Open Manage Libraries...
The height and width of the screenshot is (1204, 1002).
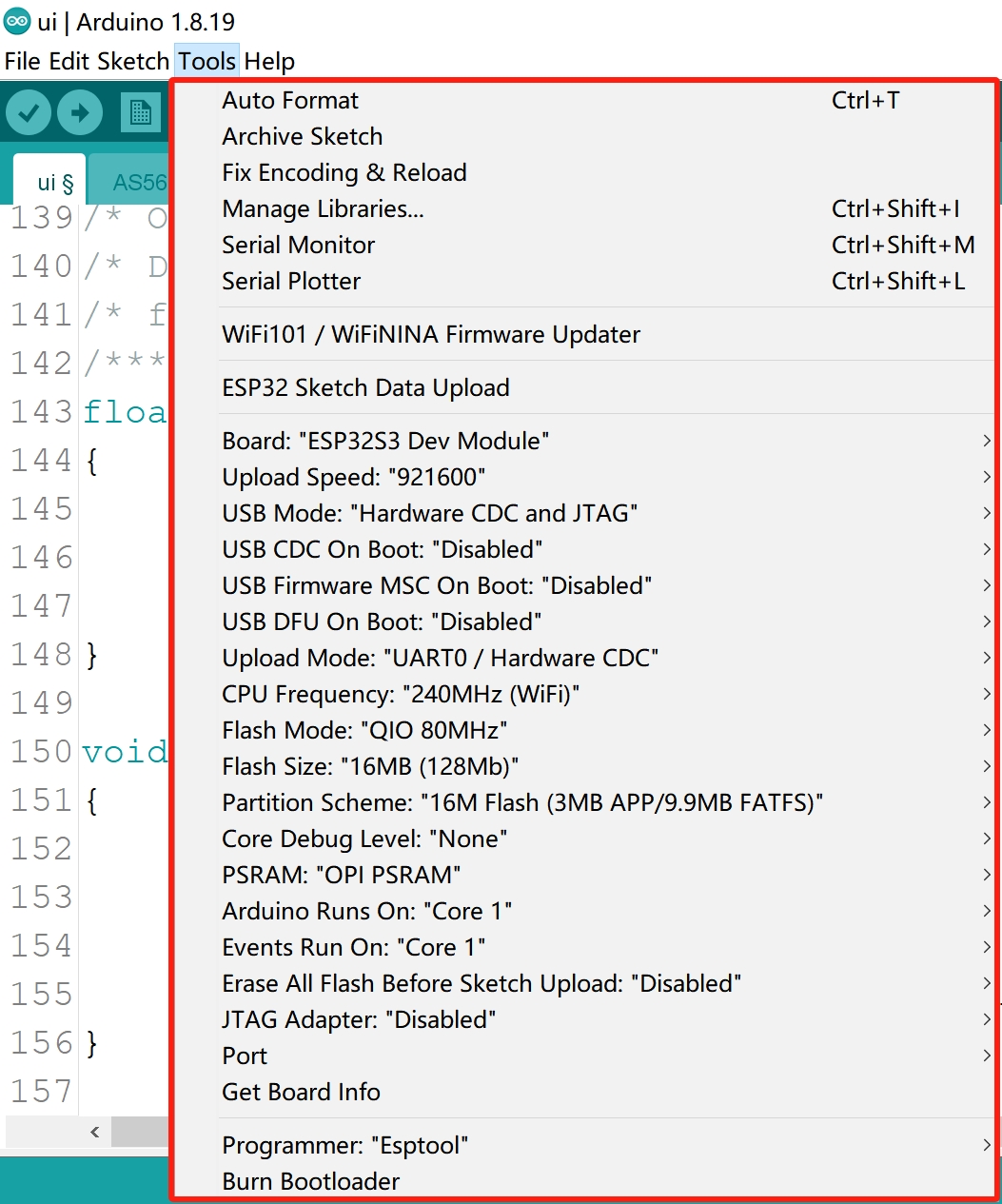[583, 208]
